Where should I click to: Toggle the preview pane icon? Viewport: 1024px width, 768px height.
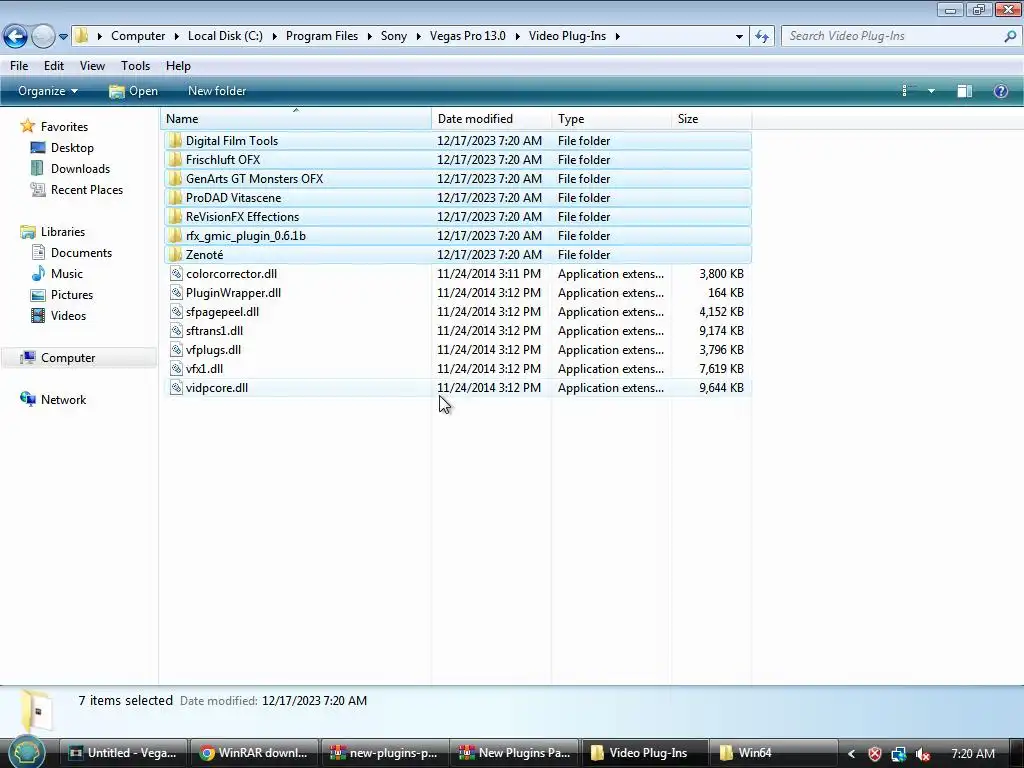965,91
